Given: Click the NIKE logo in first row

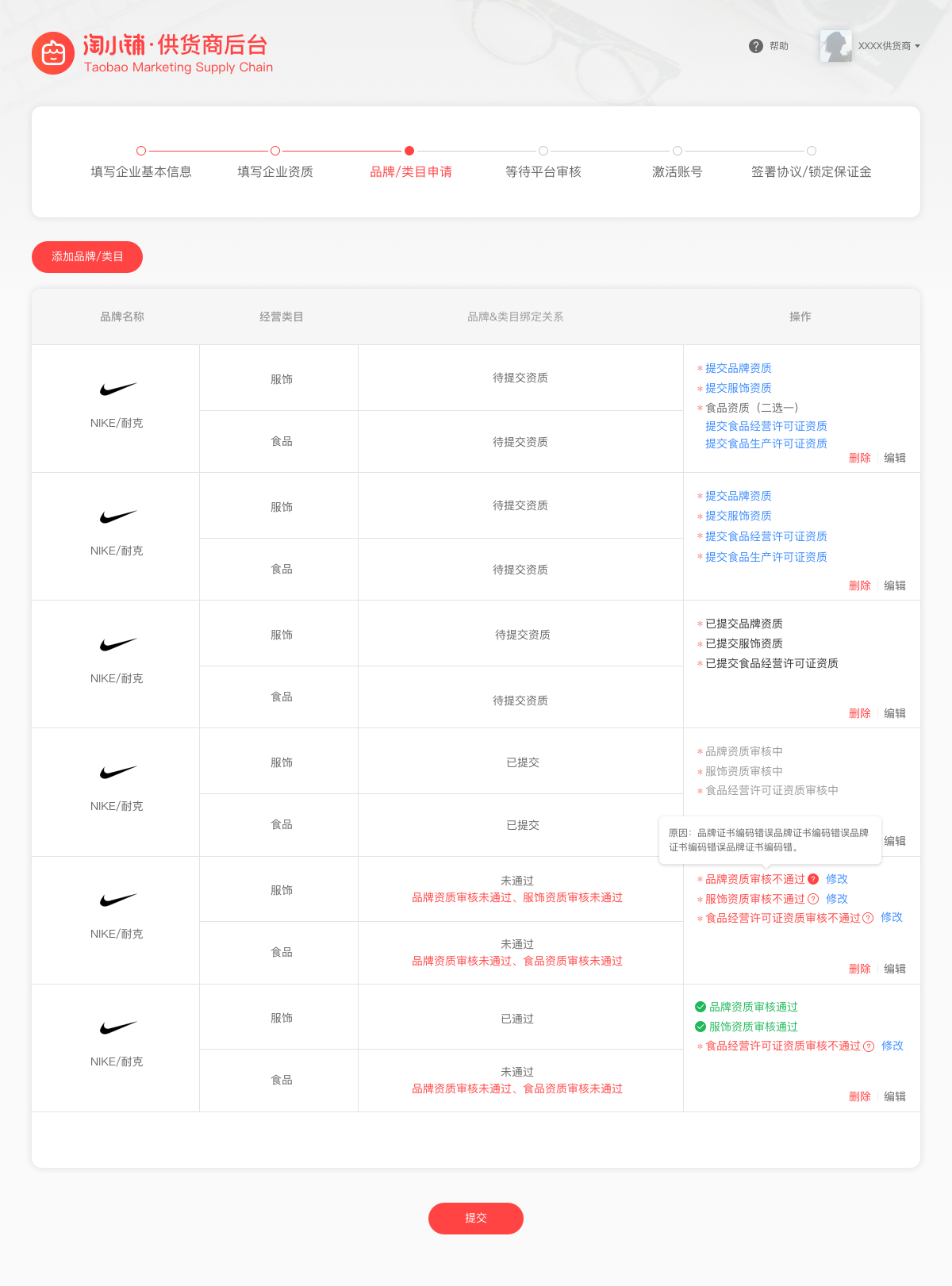Looking at the screenshot, I should 117,389.
